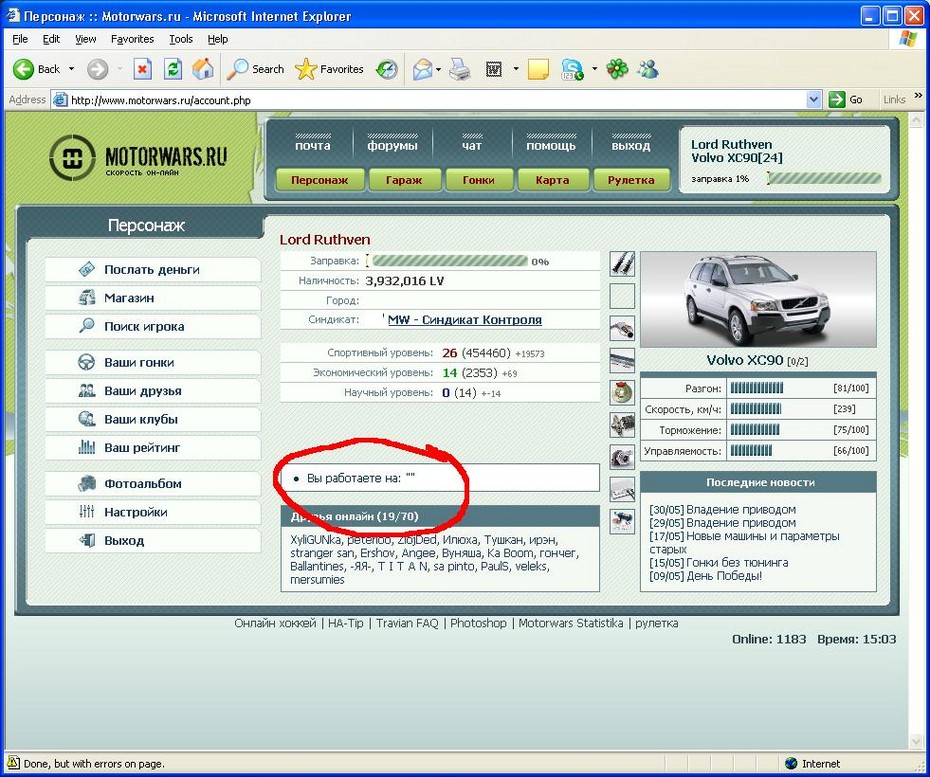Screen dimensions: 930x777
Task: Click the Карта green tab
Action: 552,180
